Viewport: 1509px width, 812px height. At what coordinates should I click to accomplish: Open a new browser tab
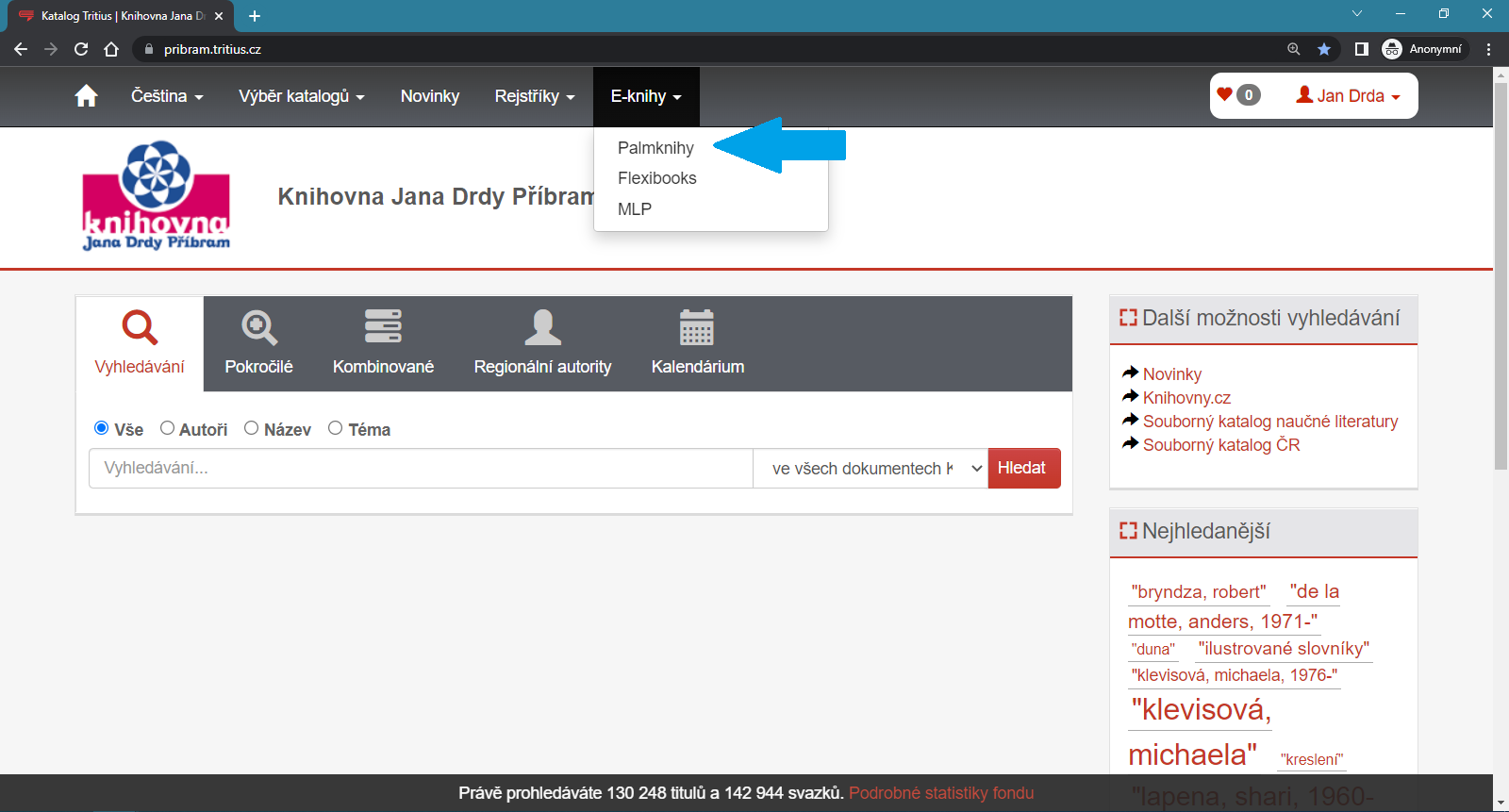point(255,16)
